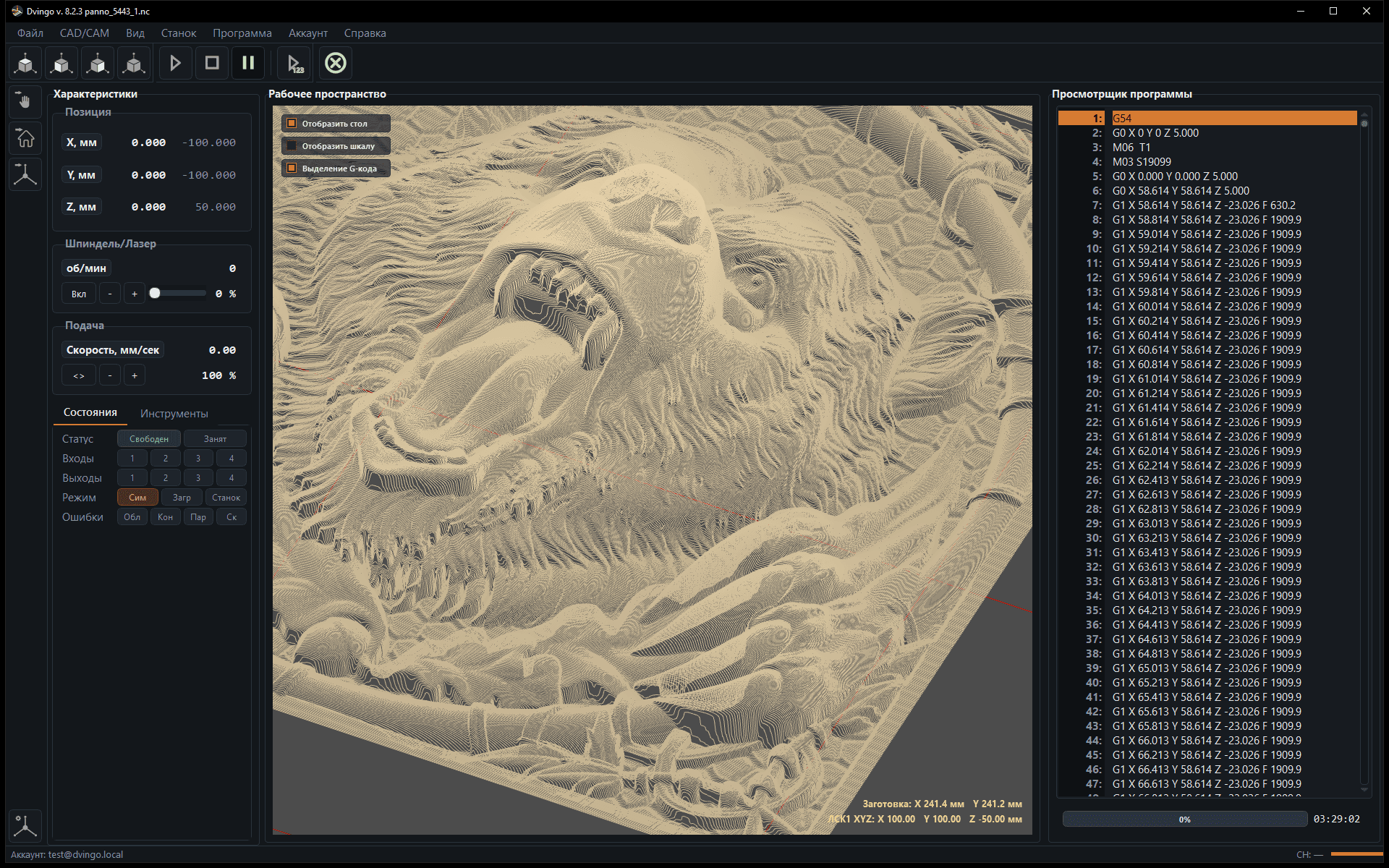
Task: Click program viewer vertical scrollbar
Action: 1364,452
